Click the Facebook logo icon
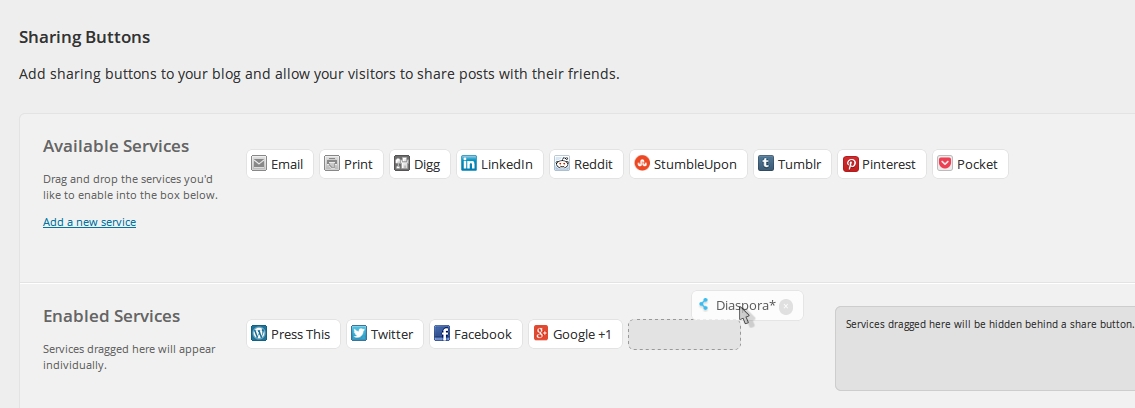Viewport: 1135px width, 408px height. (x=442, y=334)
